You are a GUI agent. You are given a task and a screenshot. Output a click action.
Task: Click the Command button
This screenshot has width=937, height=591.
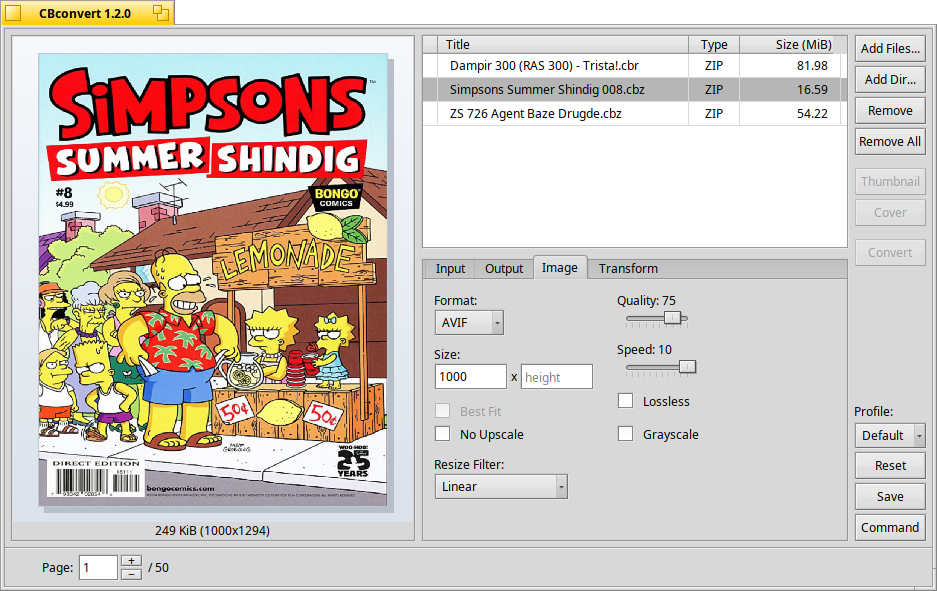coord(890,528)
